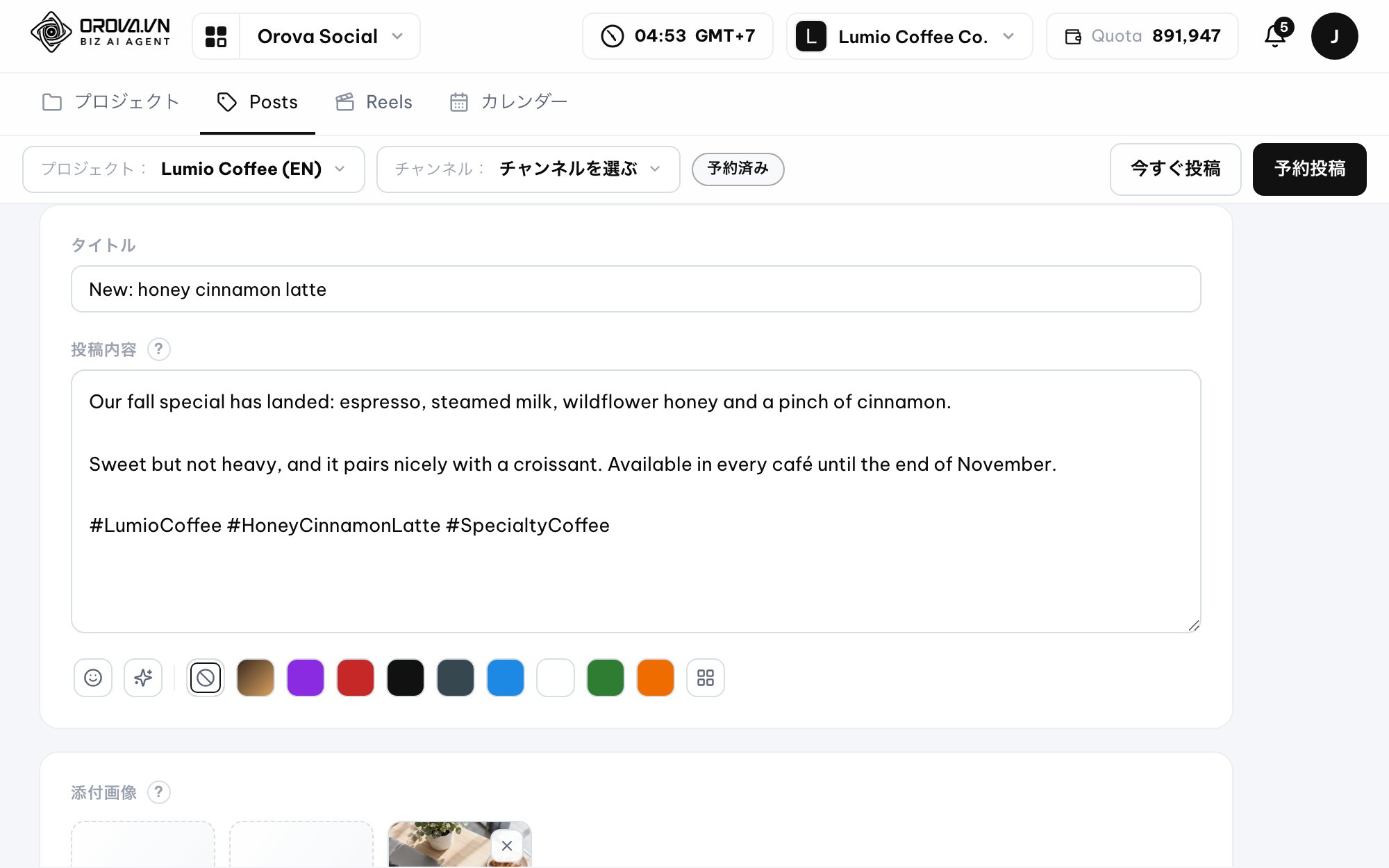
Task: Switch to the Reels tab
Action: click(374, 102)
